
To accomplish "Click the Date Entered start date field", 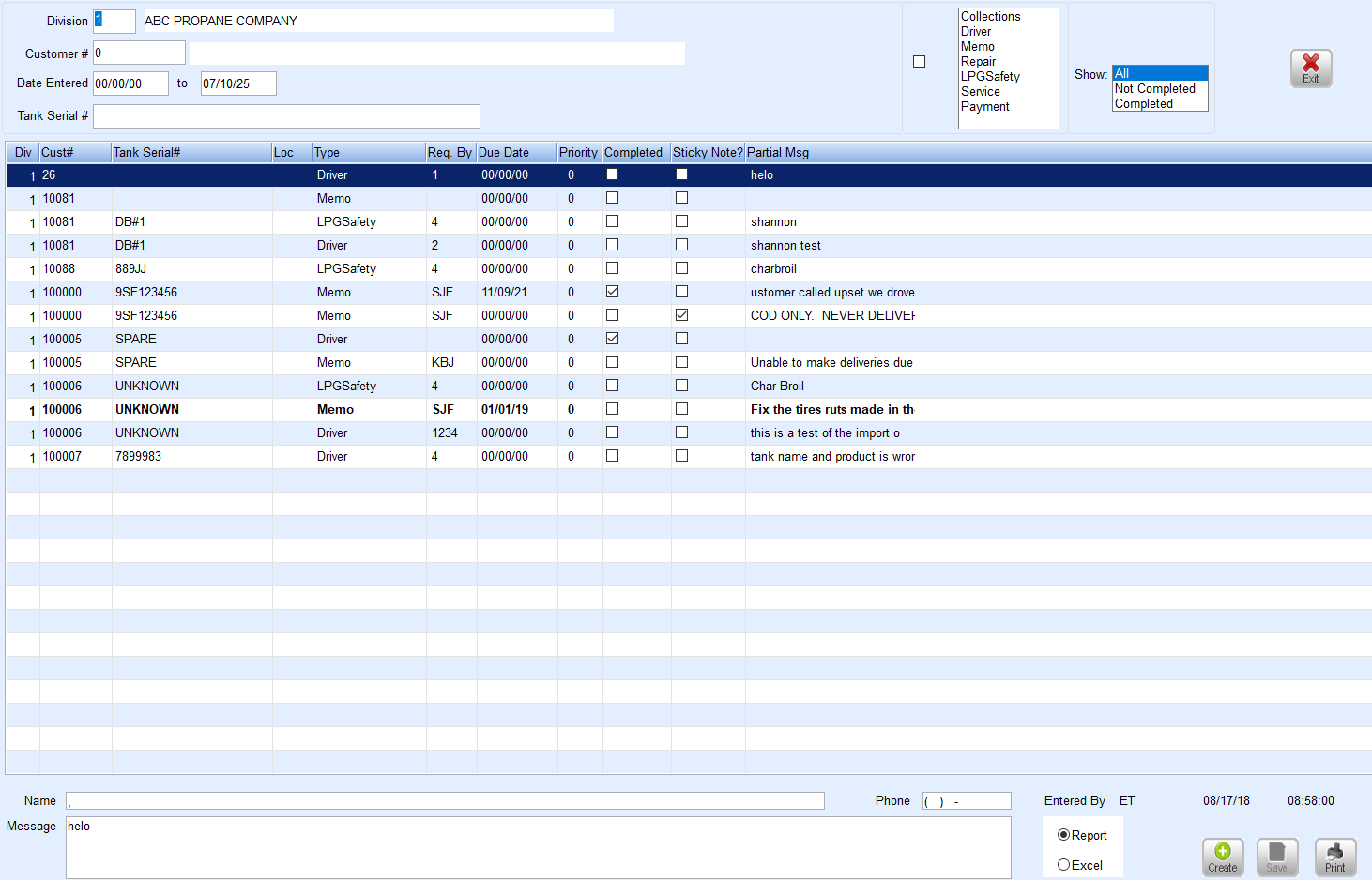I will click(130, 83).
